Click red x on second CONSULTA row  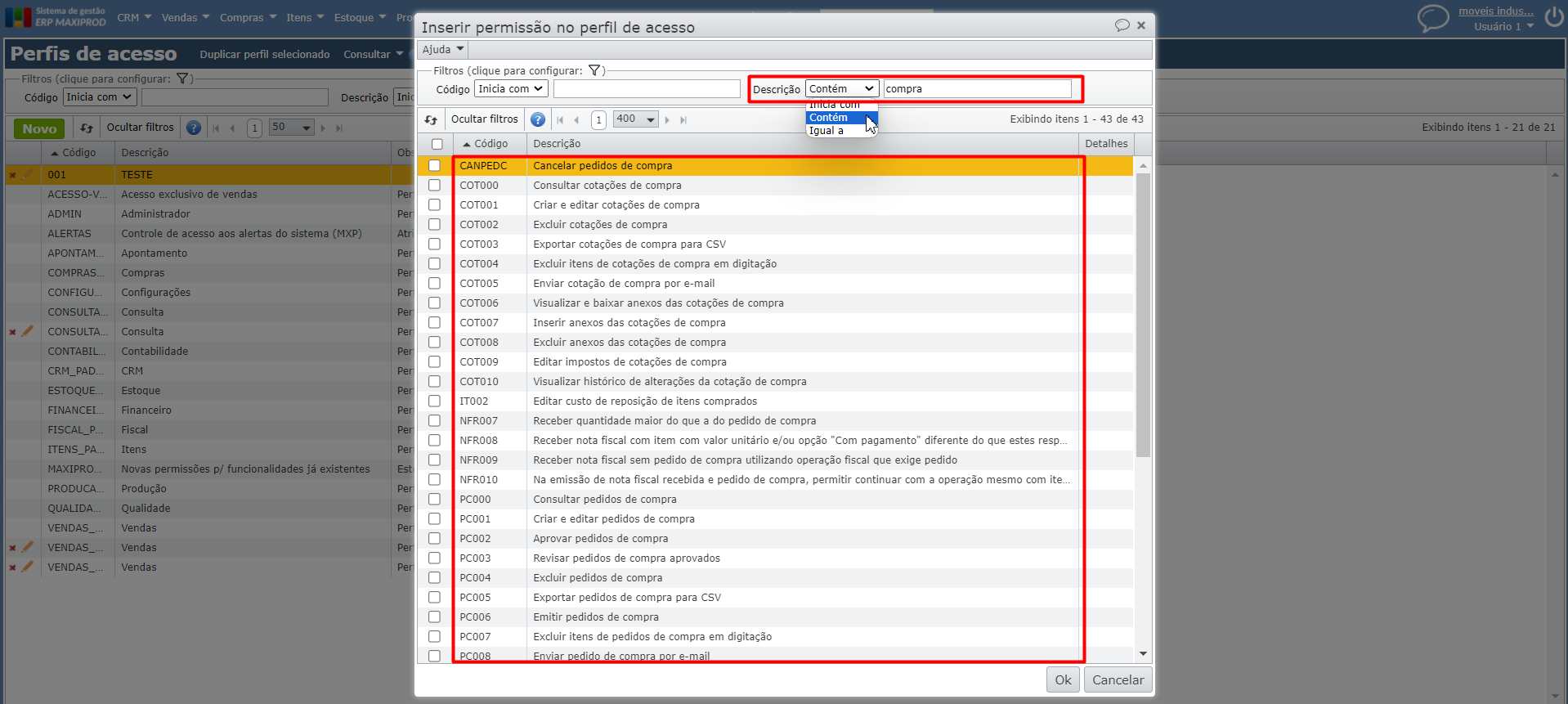click(12, 332)
